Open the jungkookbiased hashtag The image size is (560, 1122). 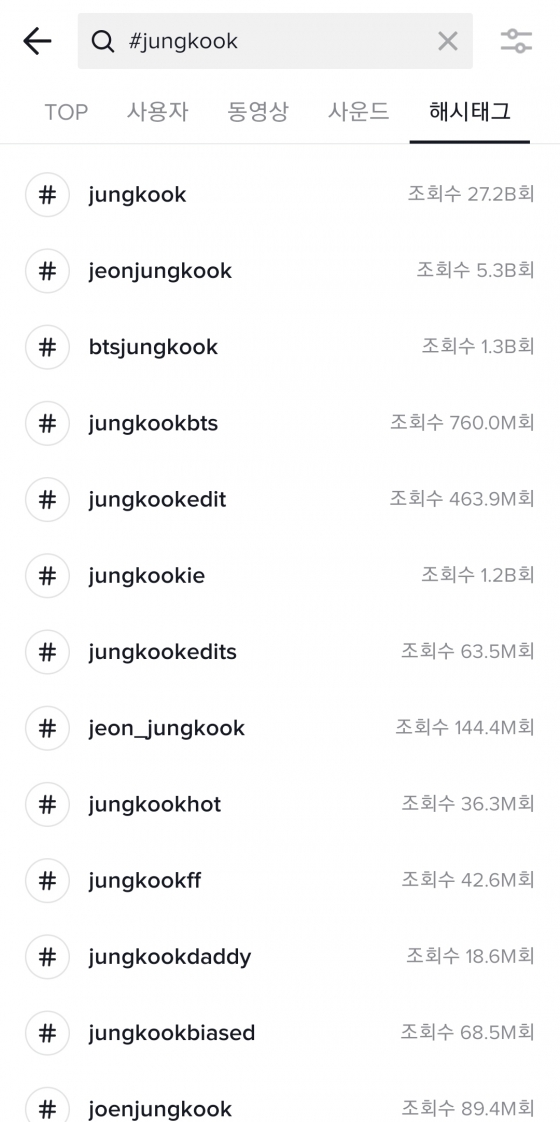tap(280, 1033)
